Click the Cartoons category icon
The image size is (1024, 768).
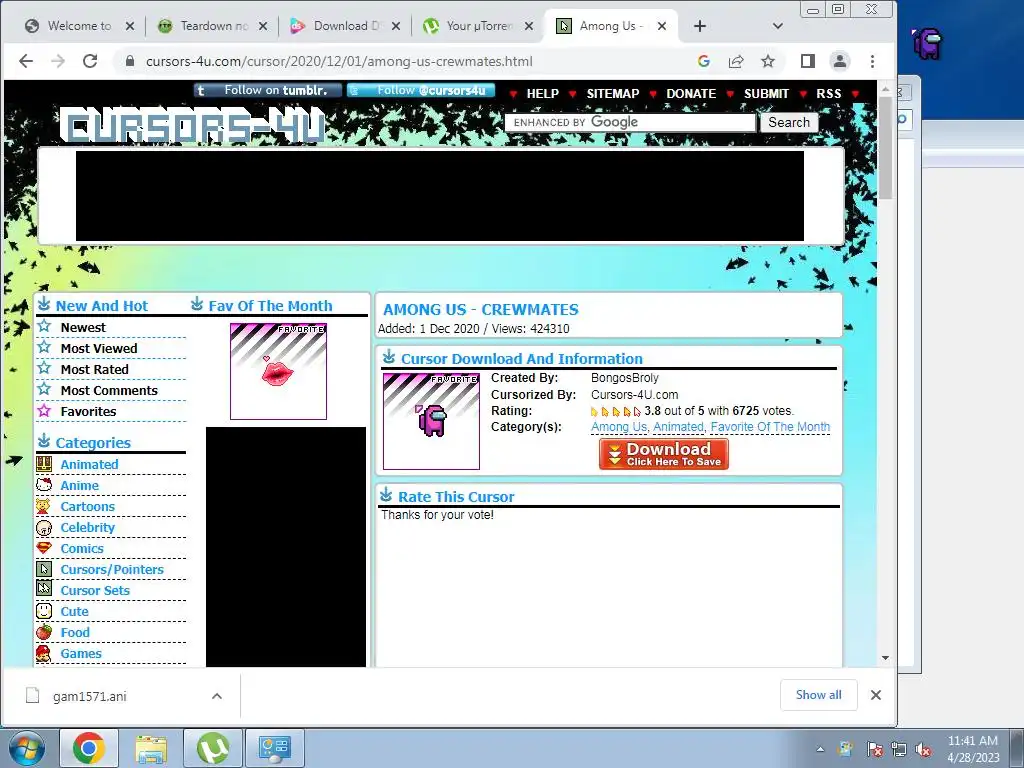pos(44,506)
